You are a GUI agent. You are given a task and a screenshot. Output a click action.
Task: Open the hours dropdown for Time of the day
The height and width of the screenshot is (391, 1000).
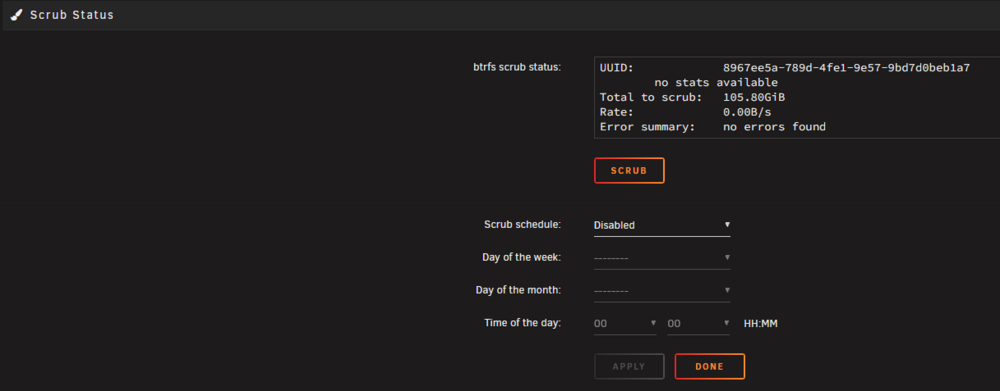tap(625, 323)
